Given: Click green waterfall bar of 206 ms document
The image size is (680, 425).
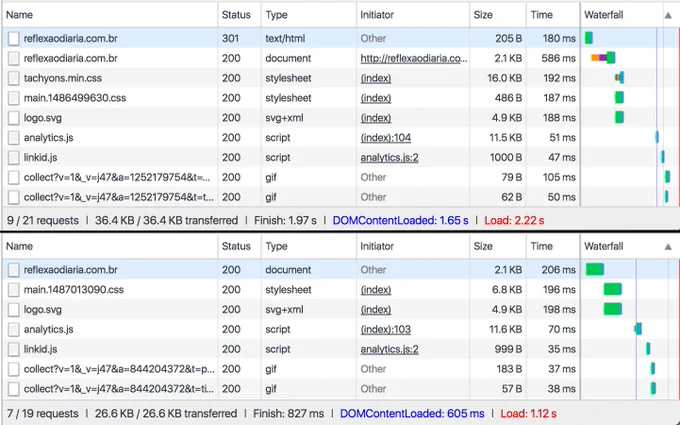Looking at the screenshot, I should click(x=595, y=269).
